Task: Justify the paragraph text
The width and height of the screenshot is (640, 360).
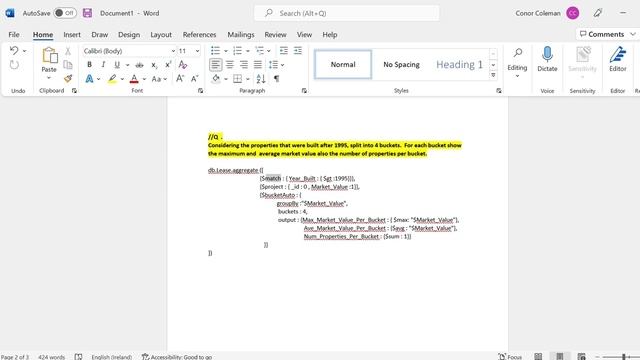Action: tap(258, 64)
